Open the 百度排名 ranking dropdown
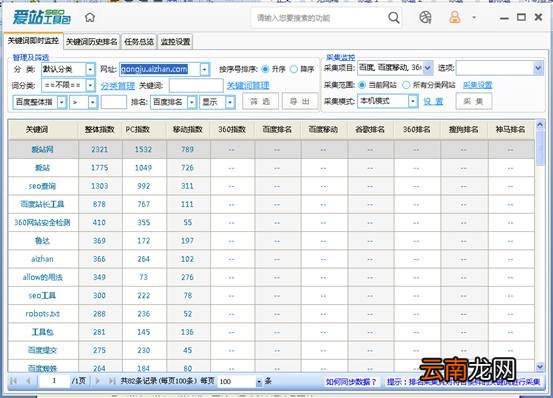553x398 pixels. (x=174, y=102)
